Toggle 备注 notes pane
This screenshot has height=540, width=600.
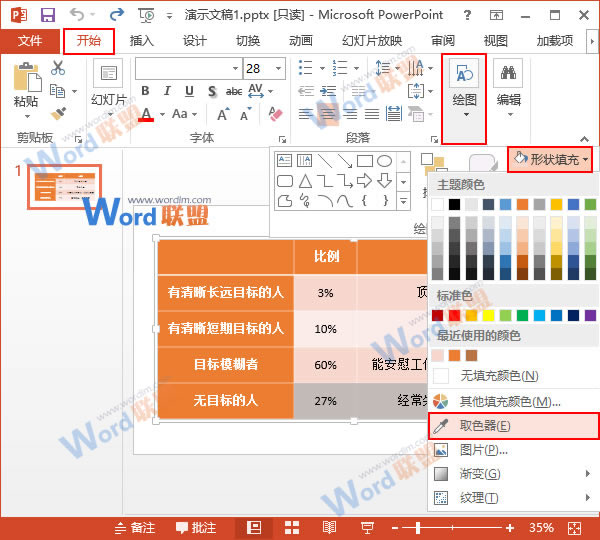pyautogui.click(x=135, y=528)
